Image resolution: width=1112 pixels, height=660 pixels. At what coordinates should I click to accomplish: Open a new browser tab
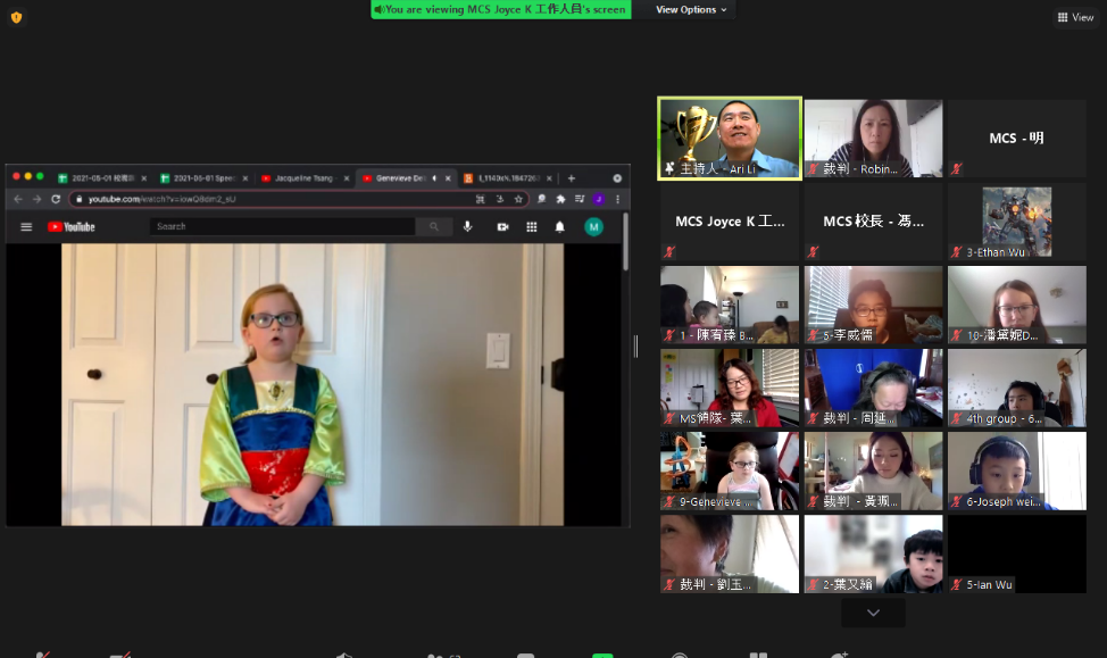[x=571, y=178]
